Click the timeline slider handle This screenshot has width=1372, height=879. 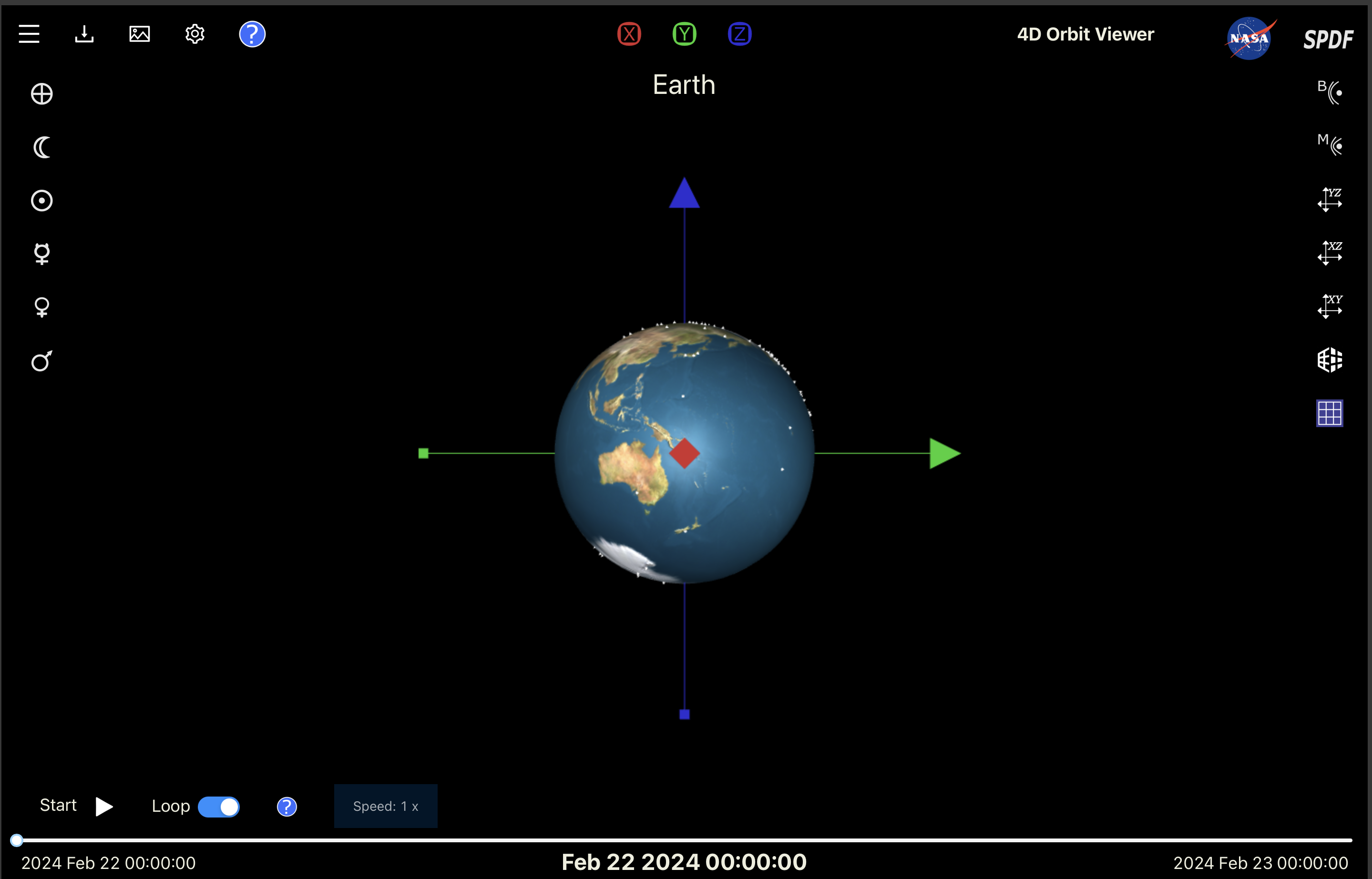pyautogui.click(x=17, y=840)
